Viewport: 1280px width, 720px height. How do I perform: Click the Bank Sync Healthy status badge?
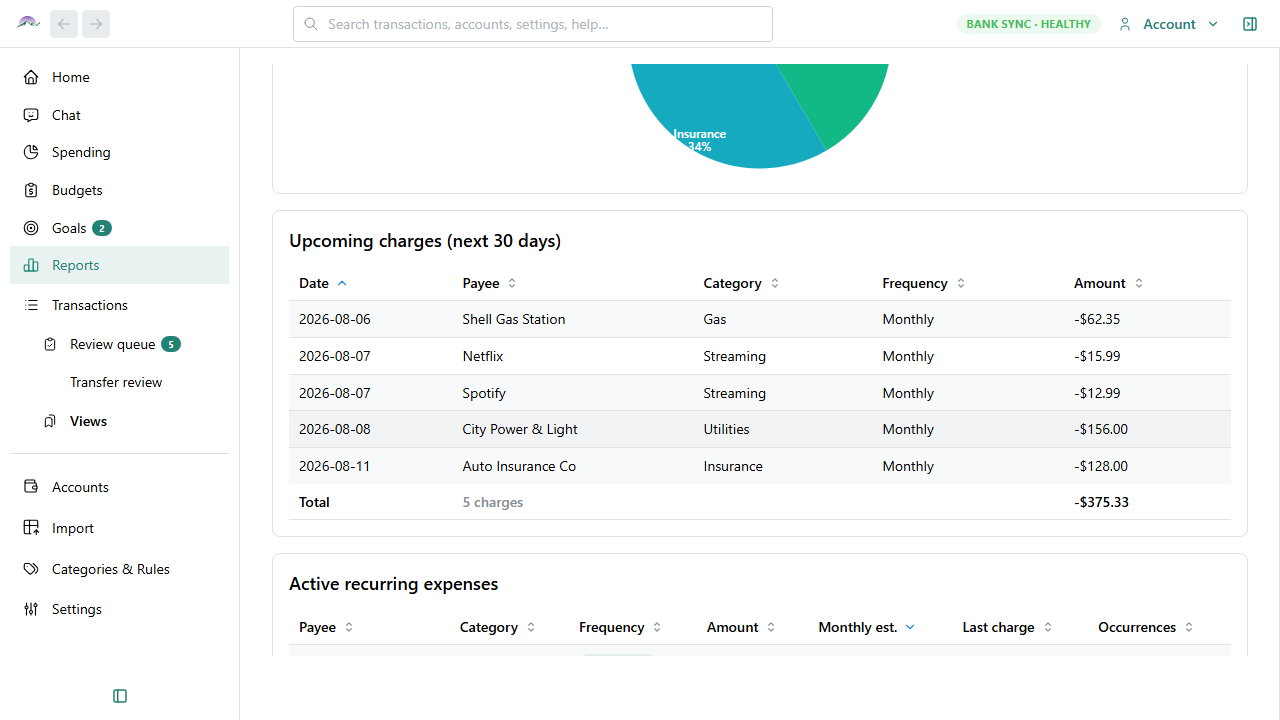click(1028, 24)
